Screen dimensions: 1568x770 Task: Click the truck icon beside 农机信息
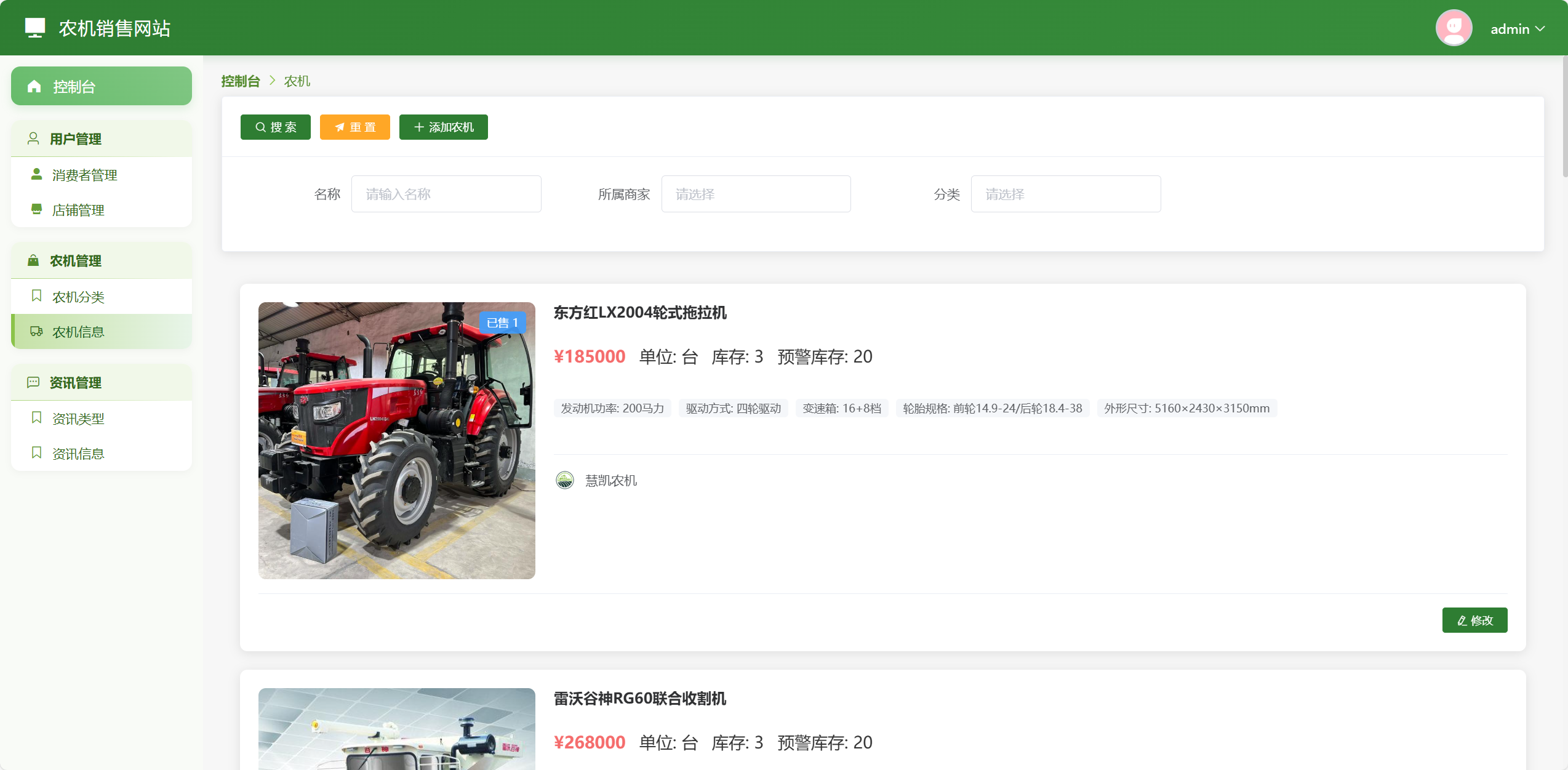[37, 331]
